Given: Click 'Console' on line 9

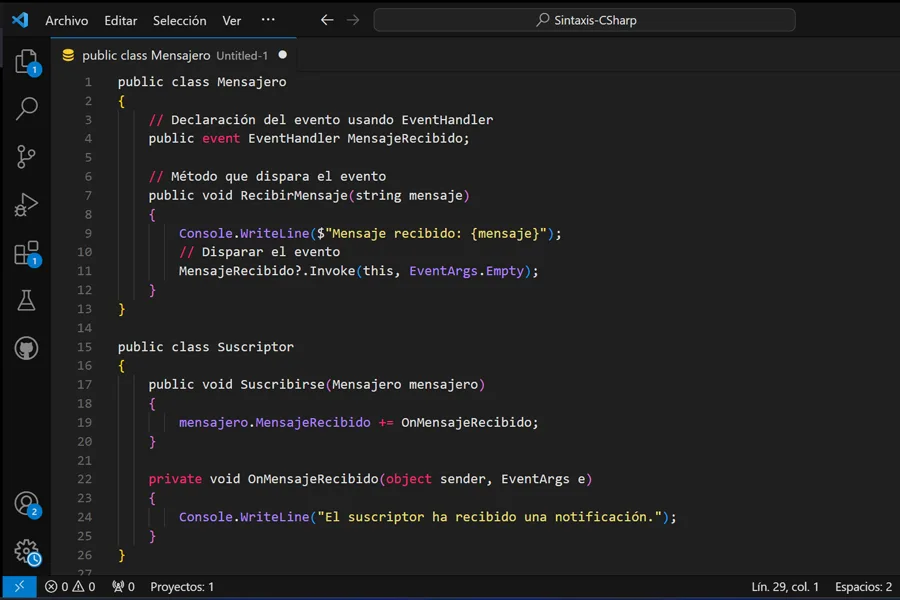Looking at the screenshot, I should [205, 233].
